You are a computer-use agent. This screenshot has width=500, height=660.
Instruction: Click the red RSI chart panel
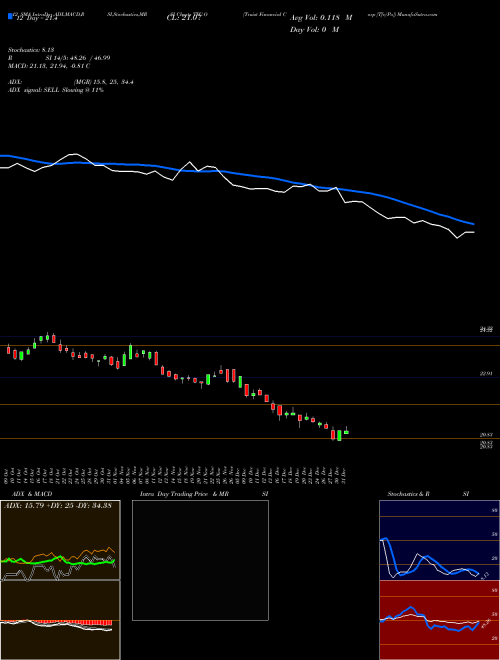point(439,620)
